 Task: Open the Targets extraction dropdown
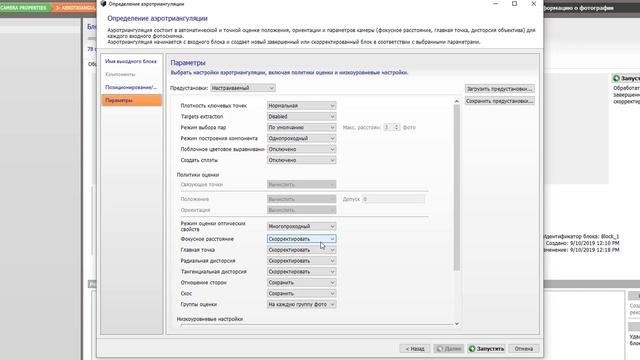[x=302, y=117]
